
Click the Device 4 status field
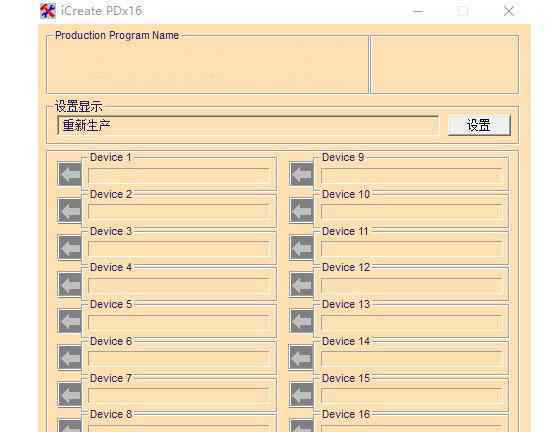[179, 286]
